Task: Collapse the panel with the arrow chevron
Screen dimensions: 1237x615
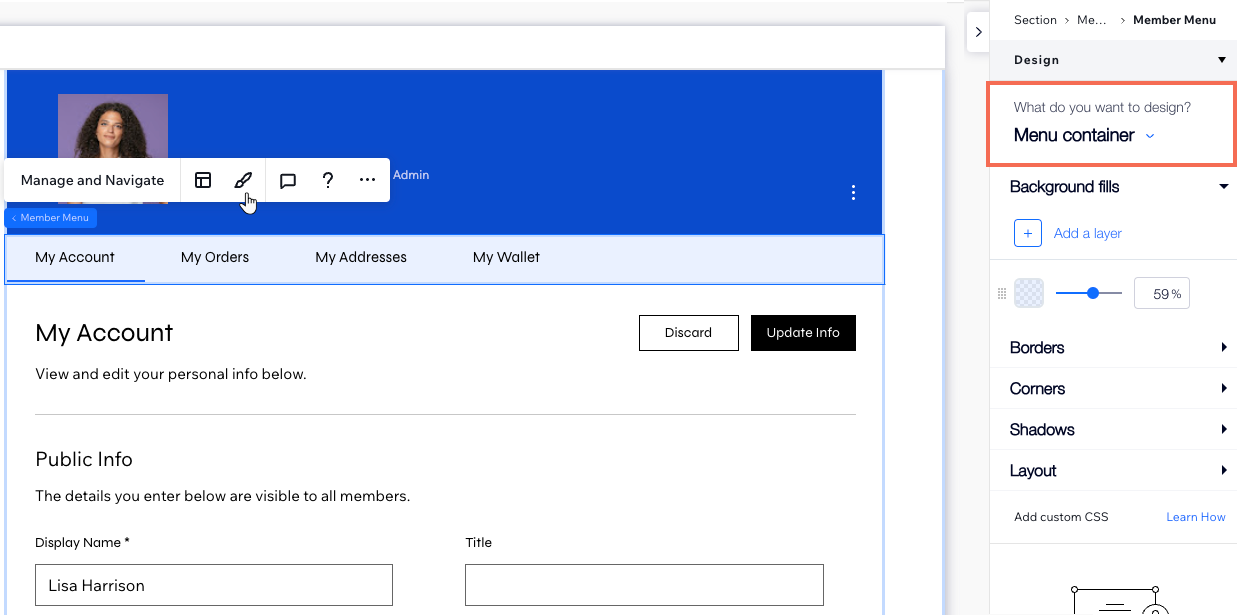Action: (x=978, y=31)
